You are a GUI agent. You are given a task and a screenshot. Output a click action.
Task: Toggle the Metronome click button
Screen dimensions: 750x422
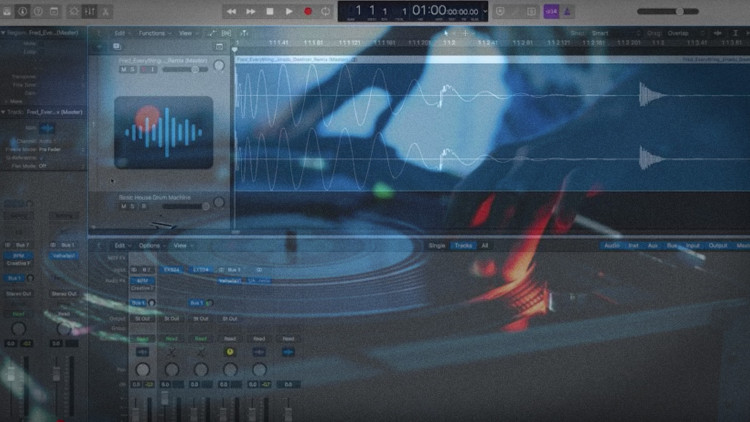pos(567,11)
